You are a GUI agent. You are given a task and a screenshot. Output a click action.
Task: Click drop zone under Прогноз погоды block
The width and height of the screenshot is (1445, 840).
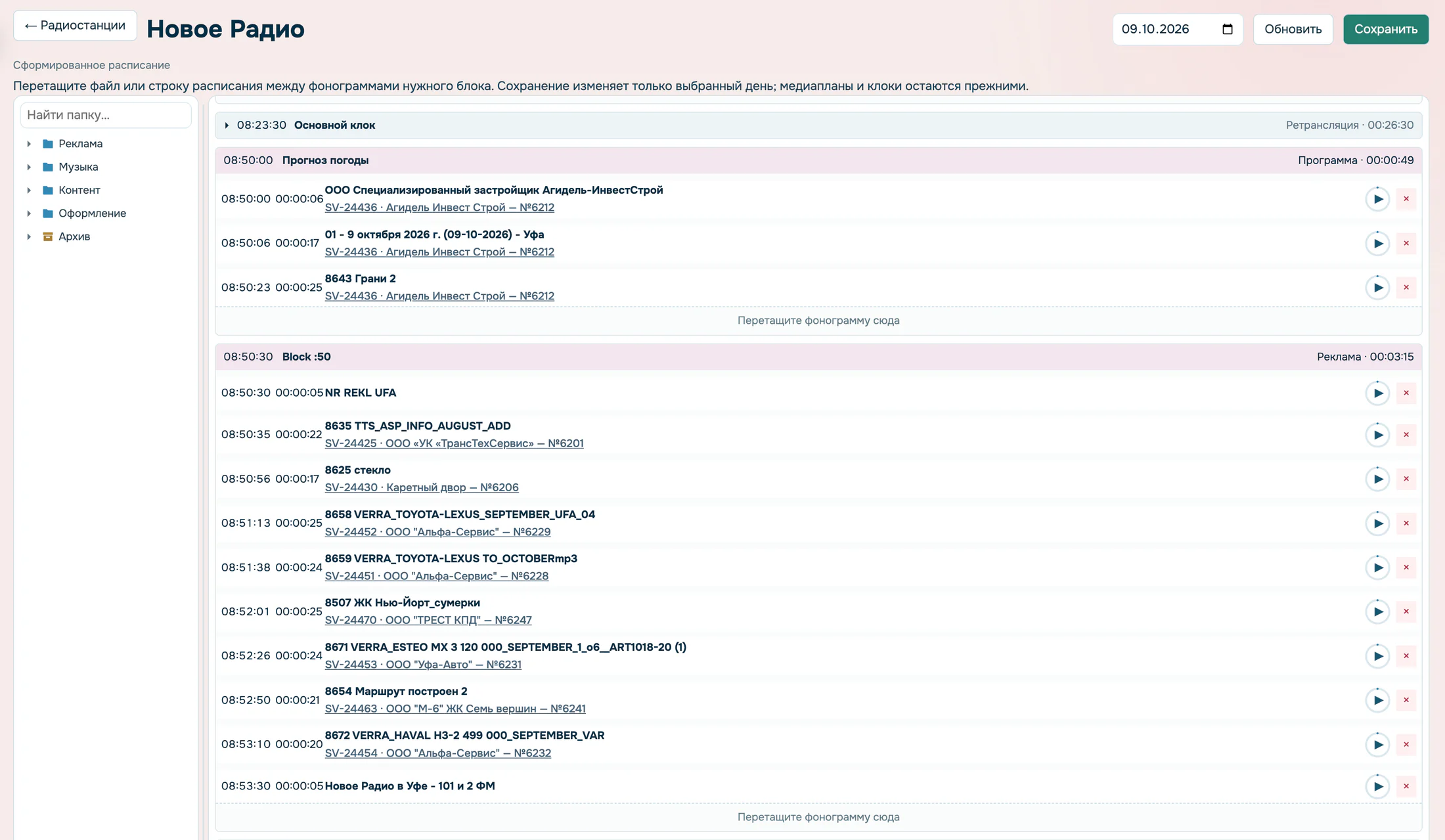tap(818, 321)
